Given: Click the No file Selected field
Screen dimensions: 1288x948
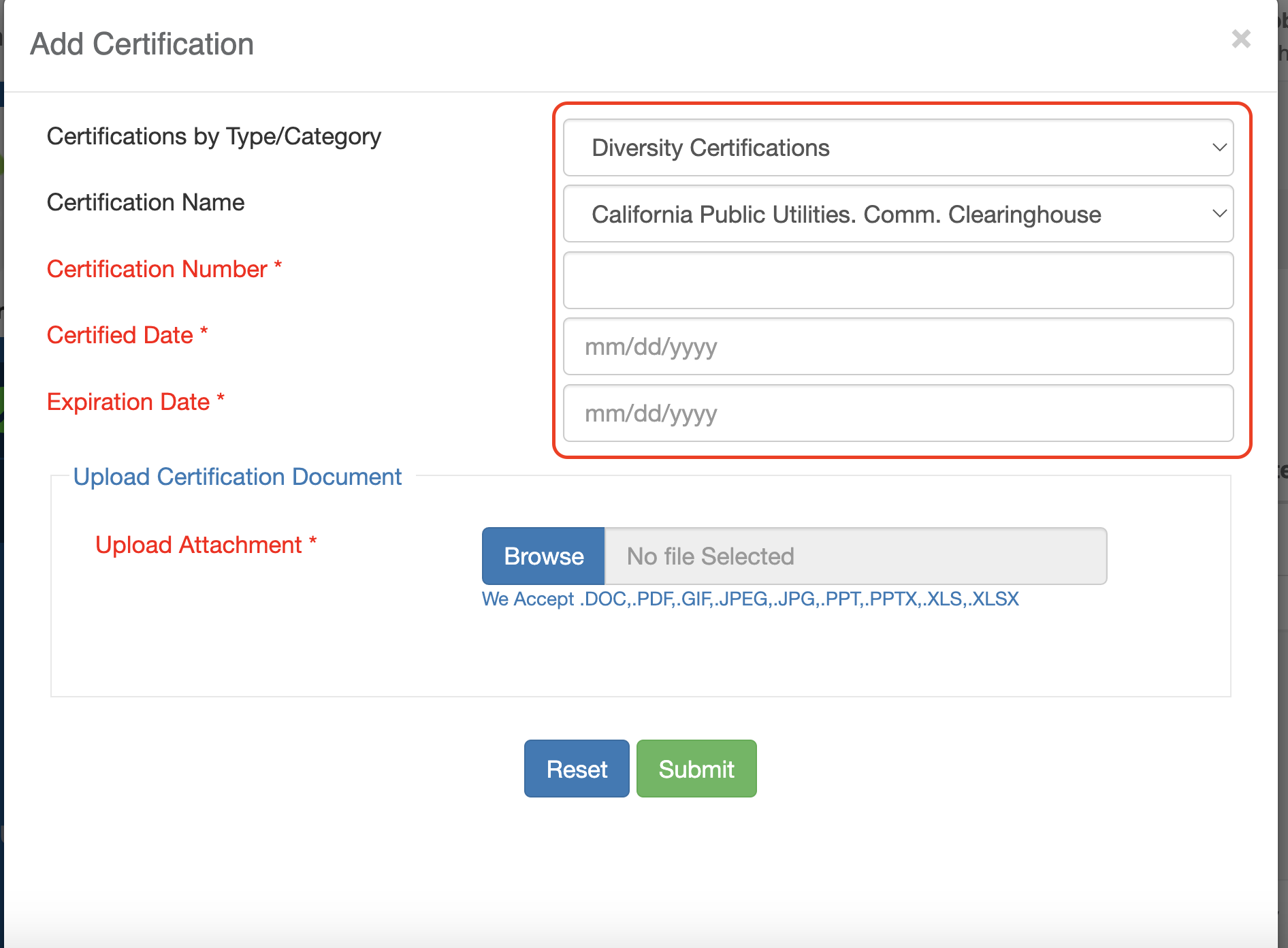Looking at the screenshot, I should tap(855, 556).
